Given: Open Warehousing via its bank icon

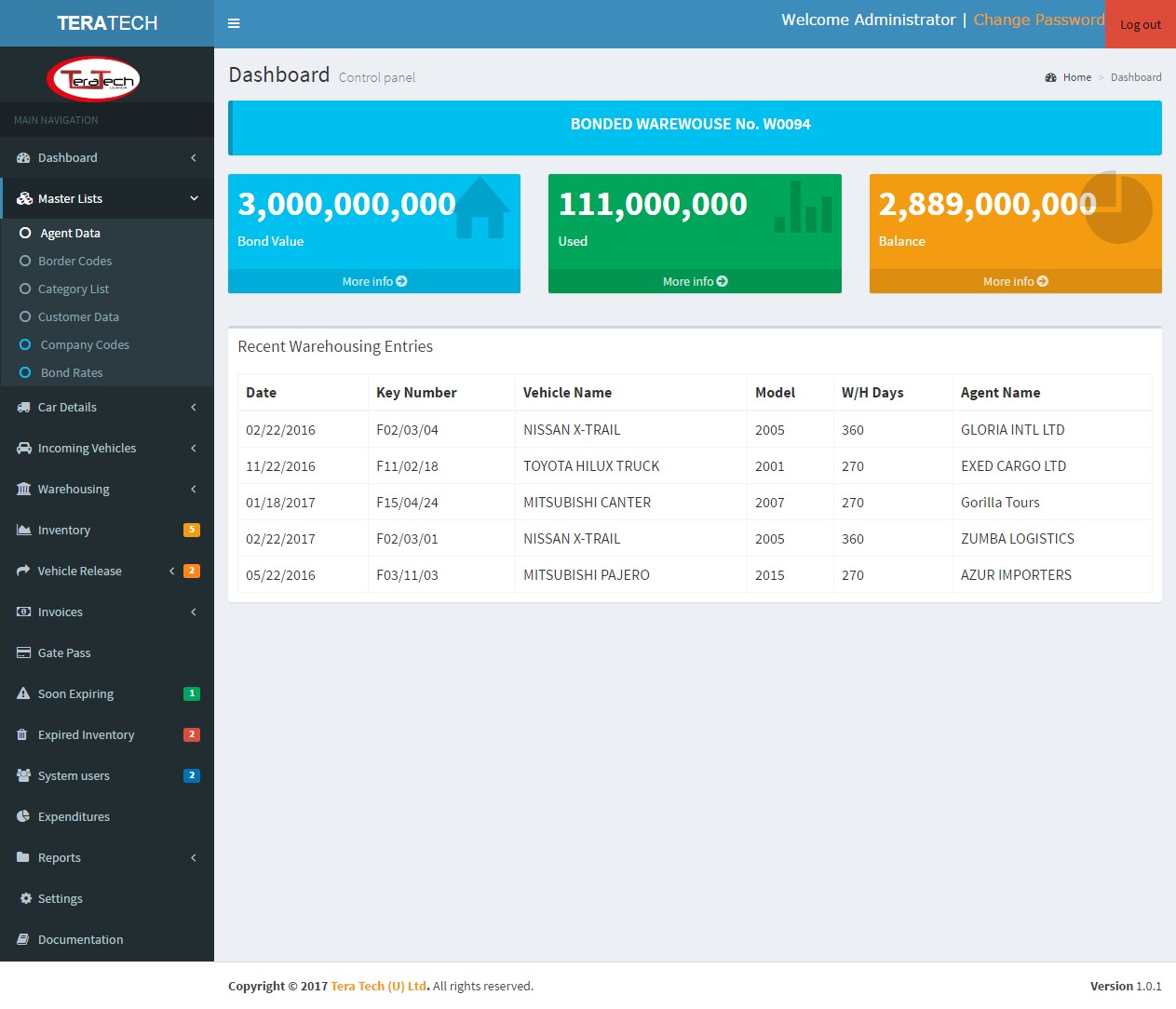Looking at the screenshot, I should 23,489.
